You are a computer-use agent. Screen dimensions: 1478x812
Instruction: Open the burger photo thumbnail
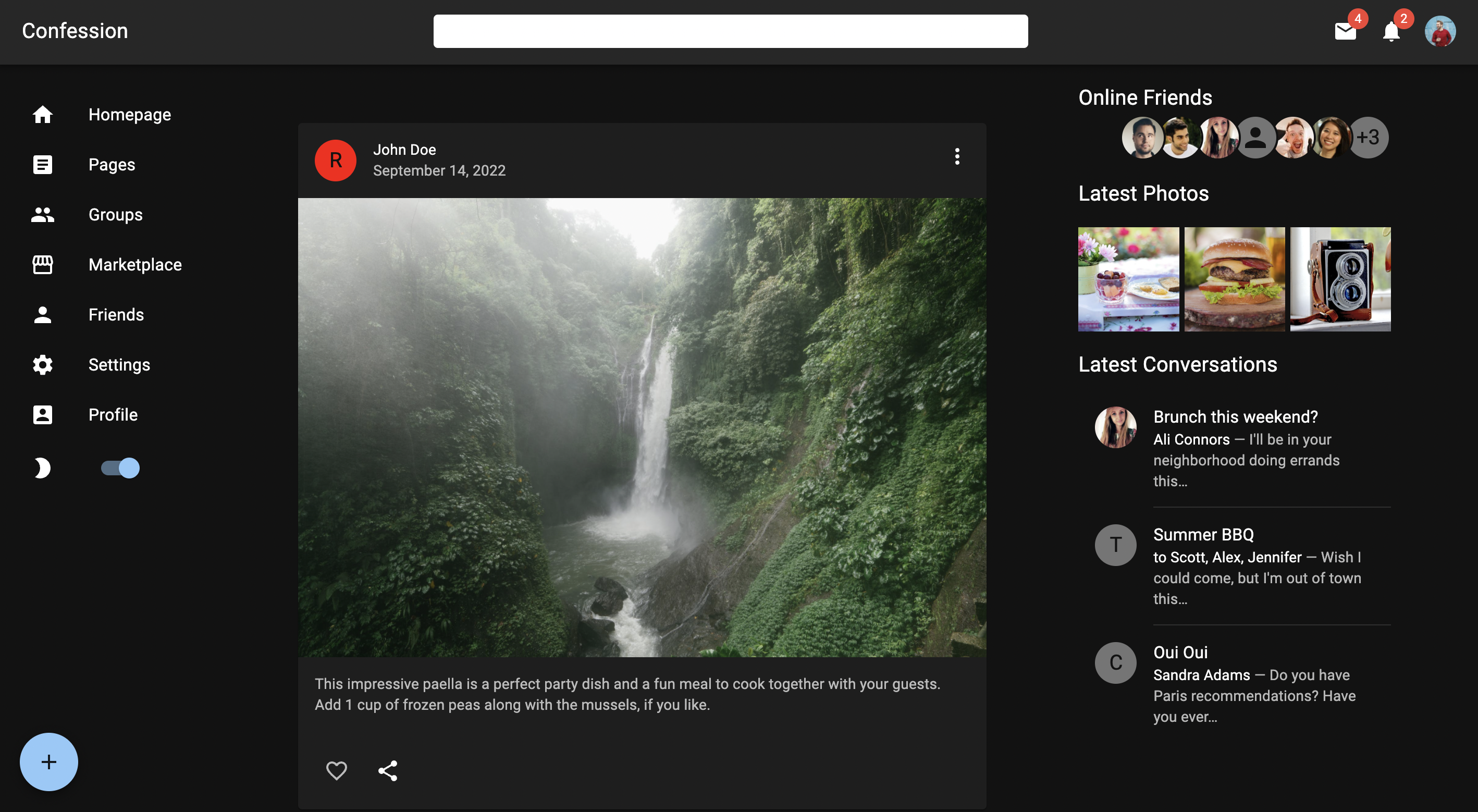coord(1234,279)
